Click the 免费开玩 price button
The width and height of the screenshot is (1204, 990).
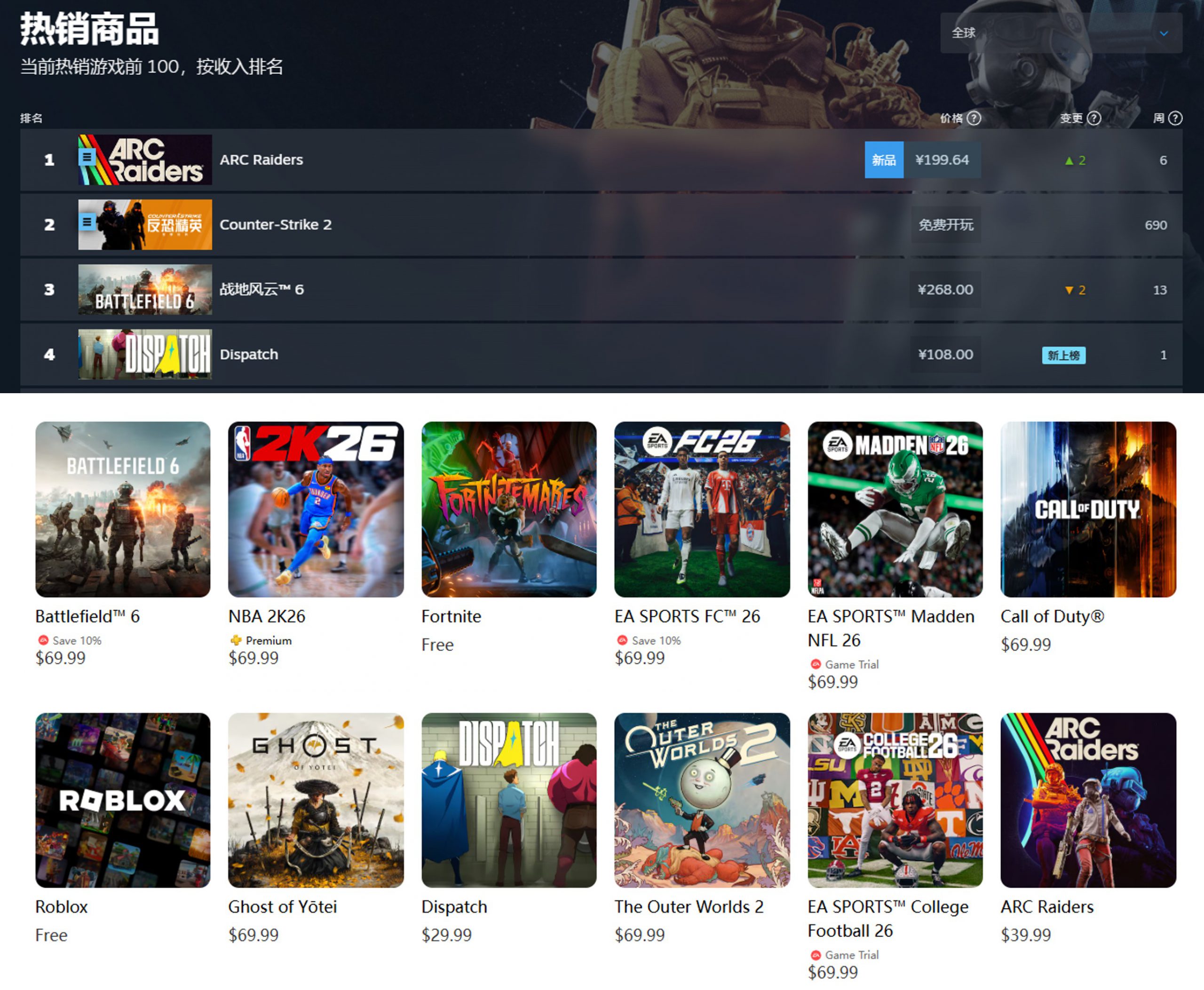coord(946,225)
